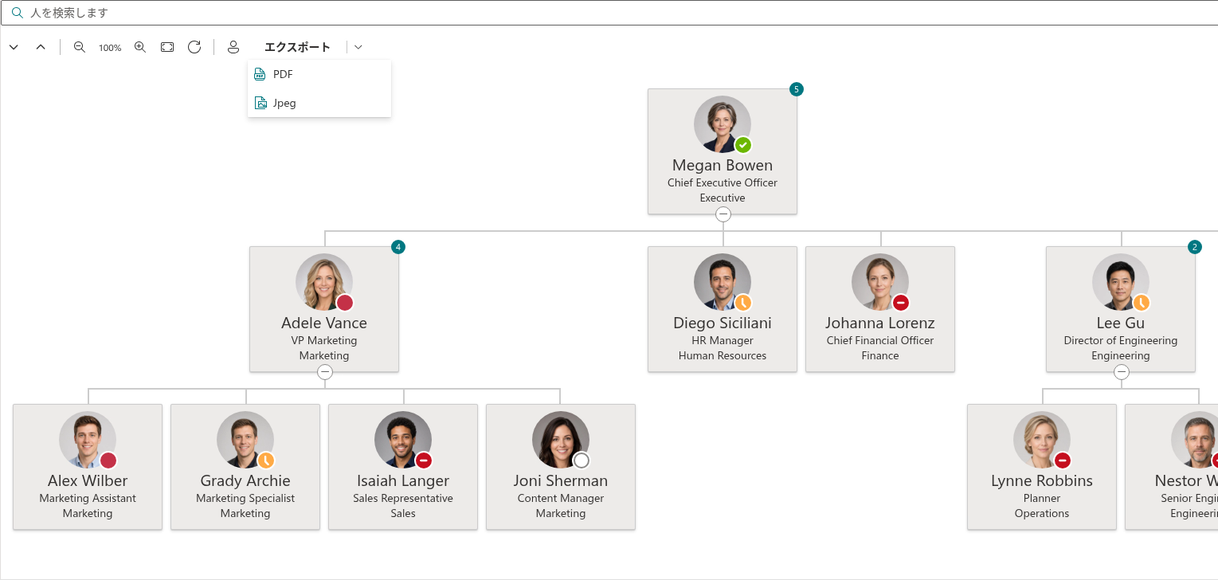Refresh the org chart

click(195, 47)
